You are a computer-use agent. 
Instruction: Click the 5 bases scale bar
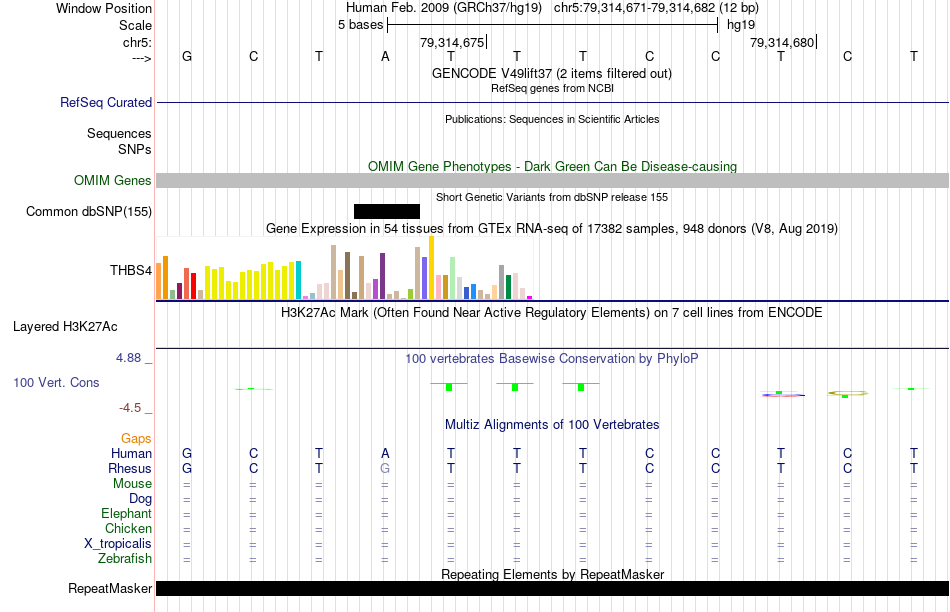[x=553, y=25]
